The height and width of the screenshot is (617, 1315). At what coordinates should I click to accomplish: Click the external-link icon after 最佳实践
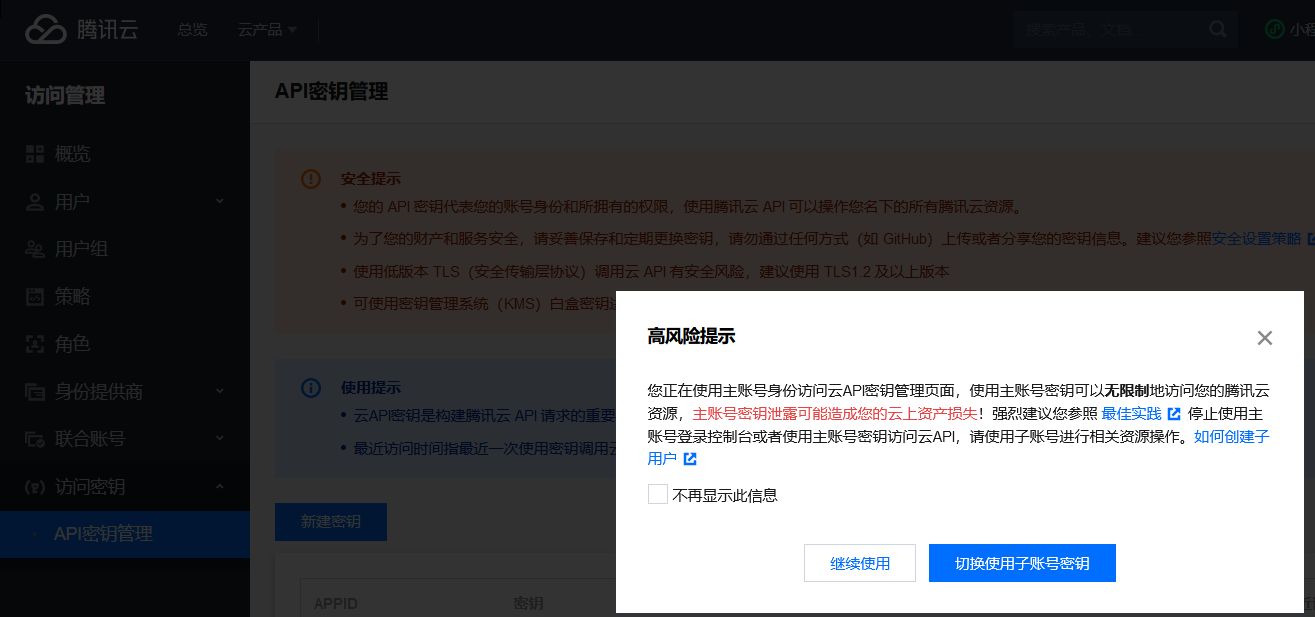[x=1174, y=414]
